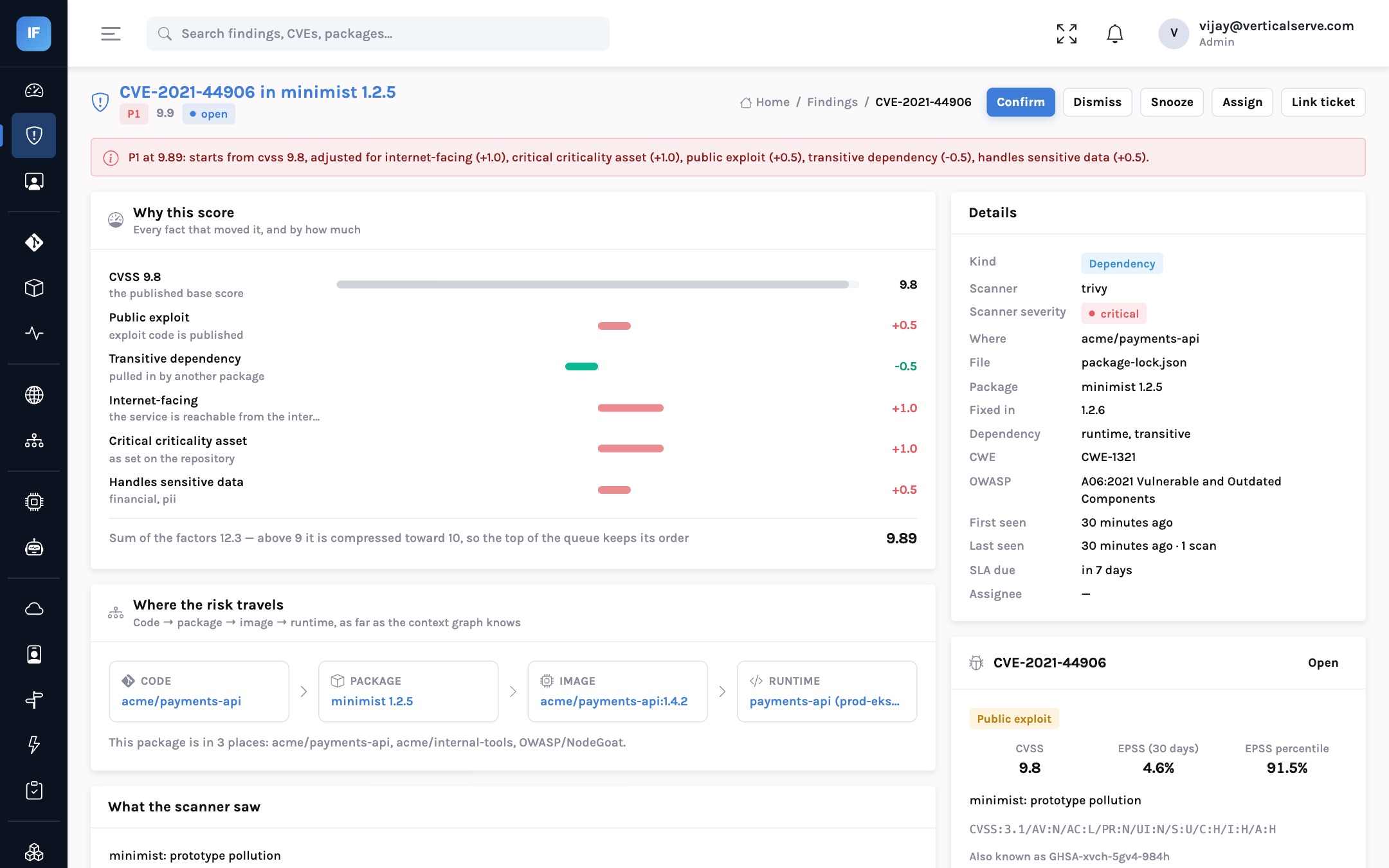The width and height of the screenshot is (1389, 868).
Task: Open payments-api (prod-eks runtime link
Action: pyautogui.click(x=824, y=701)
